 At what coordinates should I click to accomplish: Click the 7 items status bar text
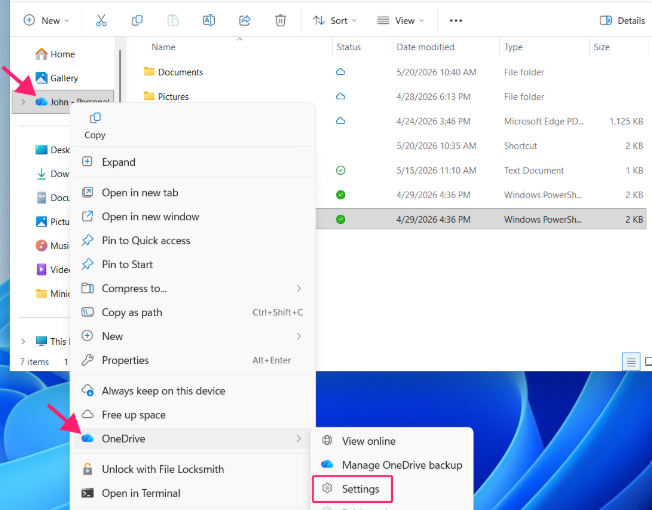35,362
